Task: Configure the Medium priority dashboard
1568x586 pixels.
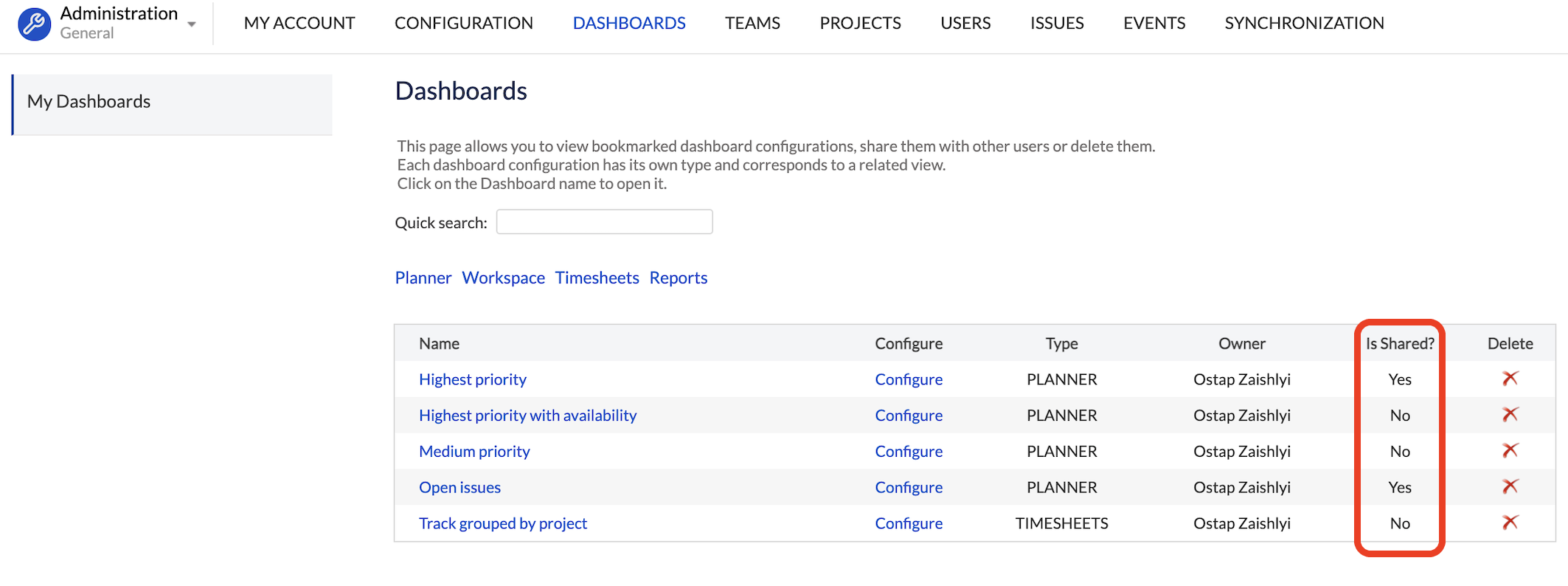Action: [908, 452]
